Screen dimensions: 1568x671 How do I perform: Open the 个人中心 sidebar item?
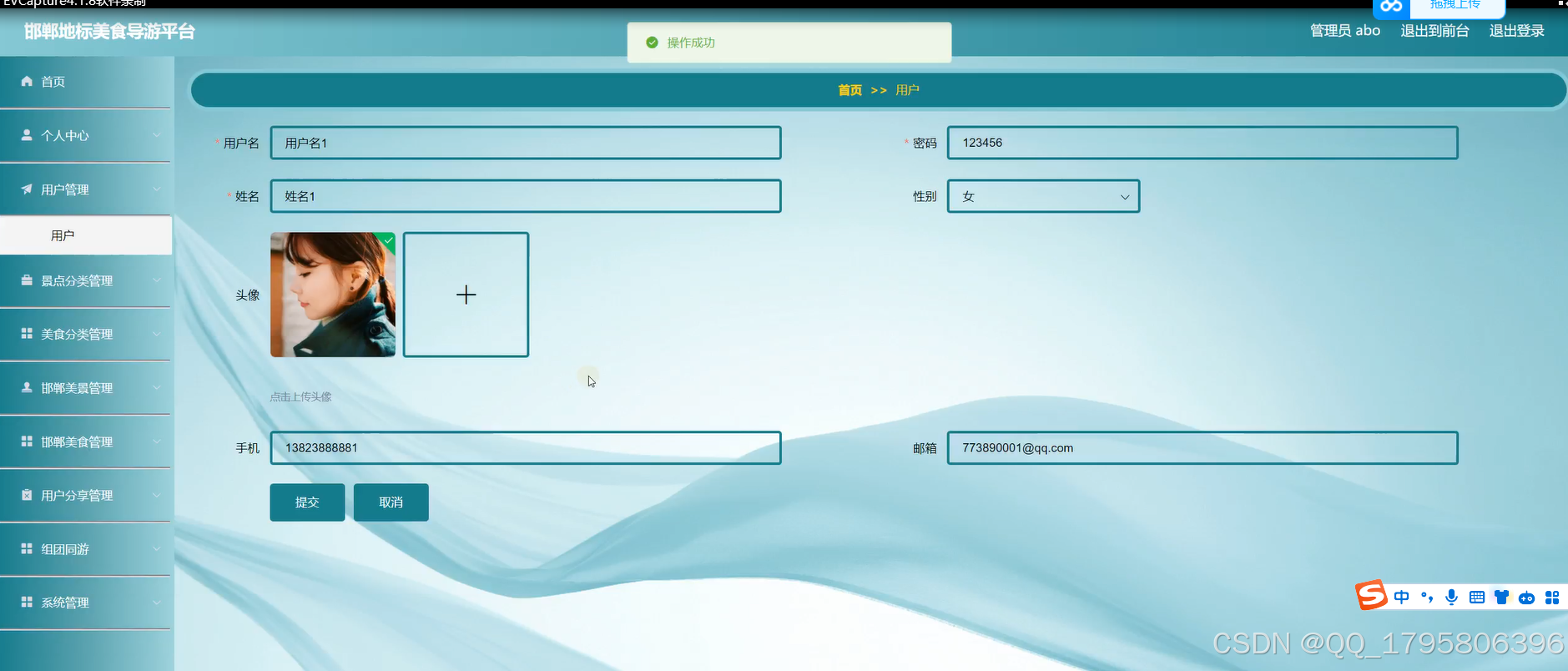click(86, 134)
